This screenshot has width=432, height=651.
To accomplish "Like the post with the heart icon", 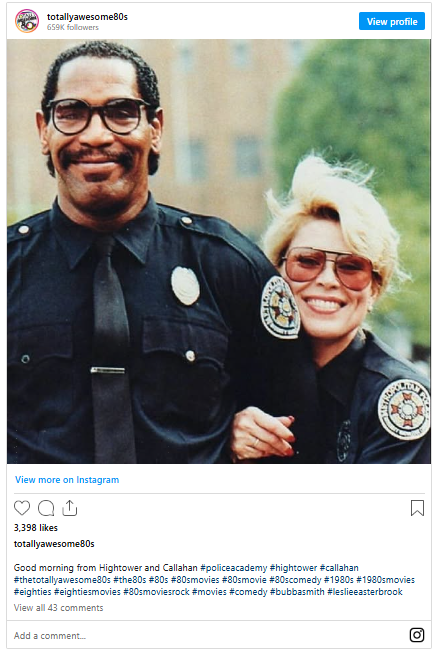I will tap(22, 508).
